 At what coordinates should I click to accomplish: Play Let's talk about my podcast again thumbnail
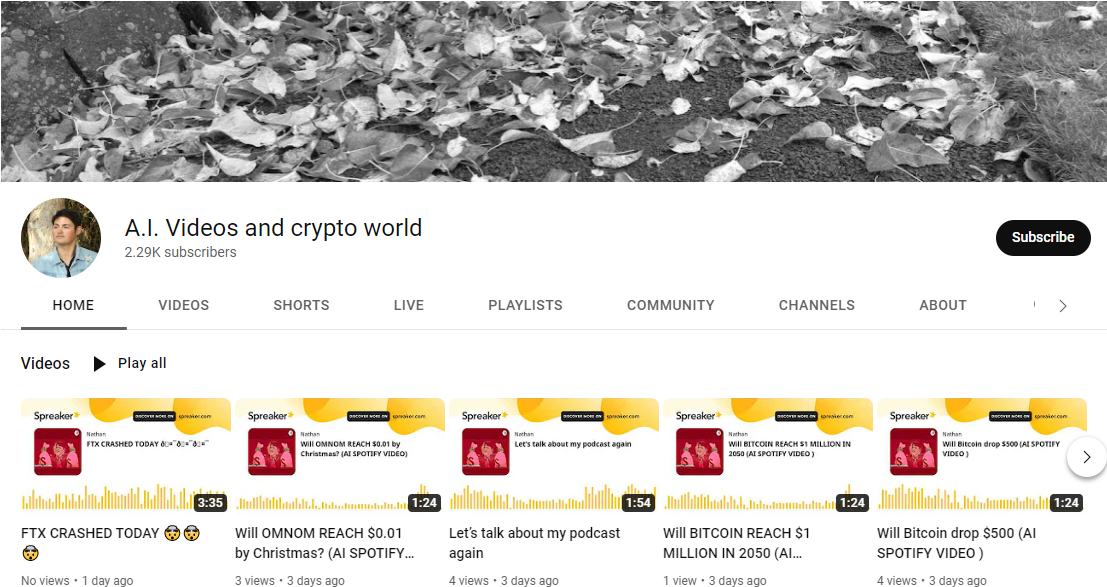(554, 456)
